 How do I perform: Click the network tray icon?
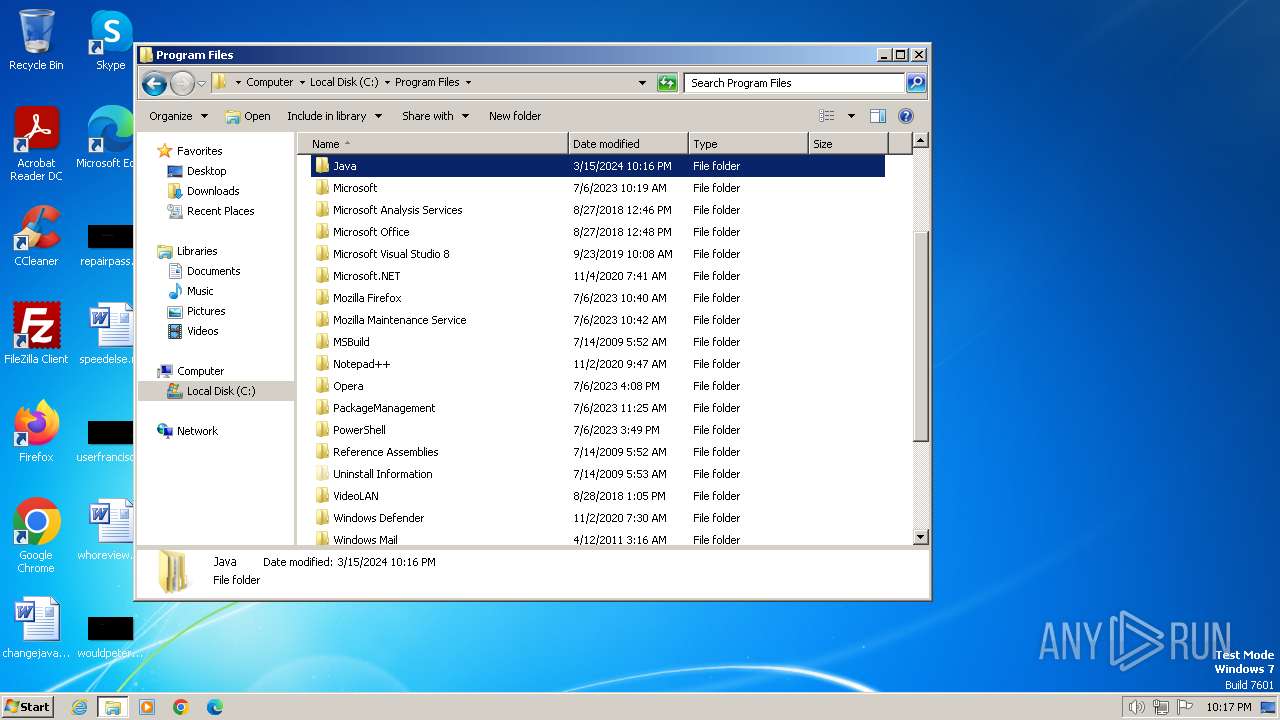[x=1161, y=707]
